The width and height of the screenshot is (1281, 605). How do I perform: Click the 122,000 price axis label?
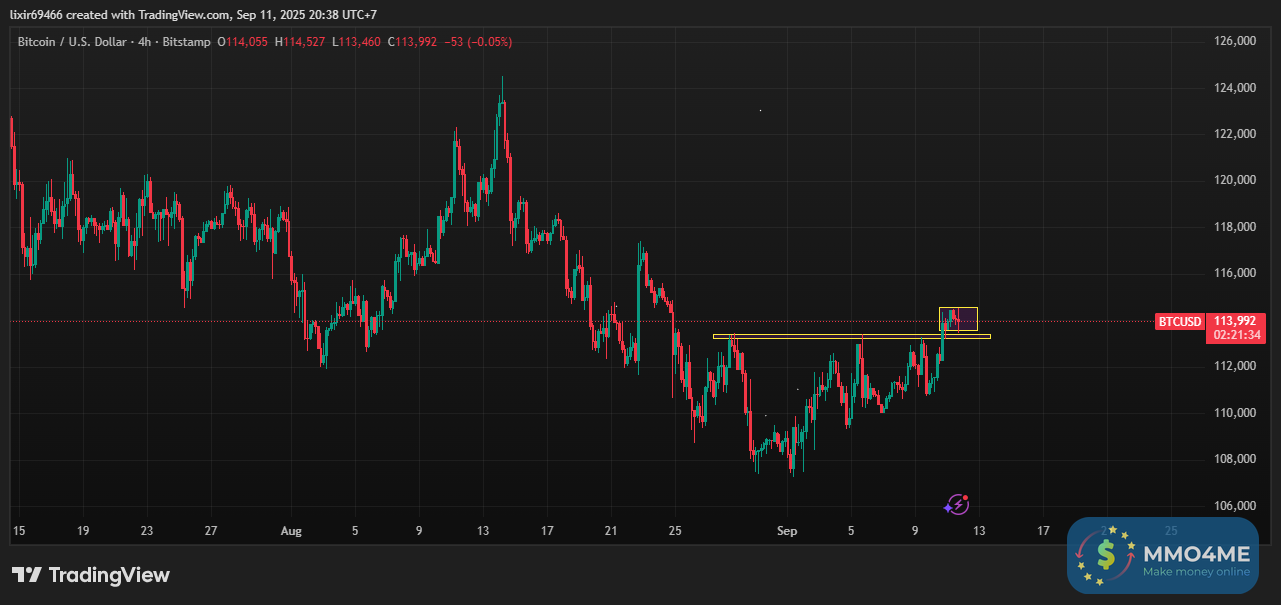pyautogui.click(x=1235, y=134)
